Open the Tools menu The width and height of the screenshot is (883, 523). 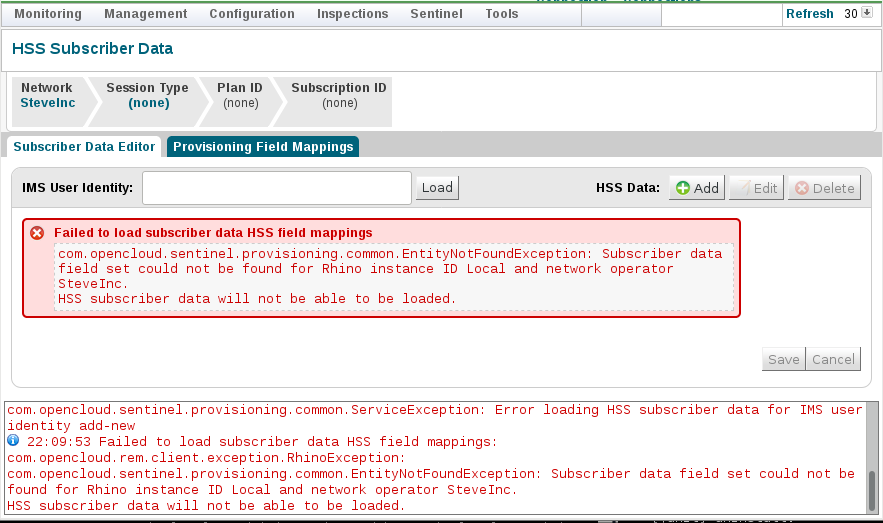[502, 14]
